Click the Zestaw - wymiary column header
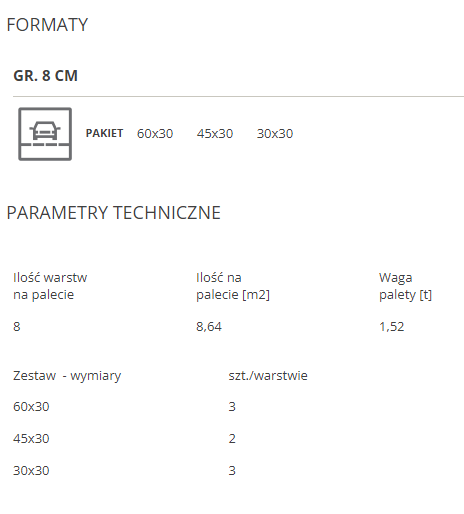This screenshot has width=464, height=514. 67,376
